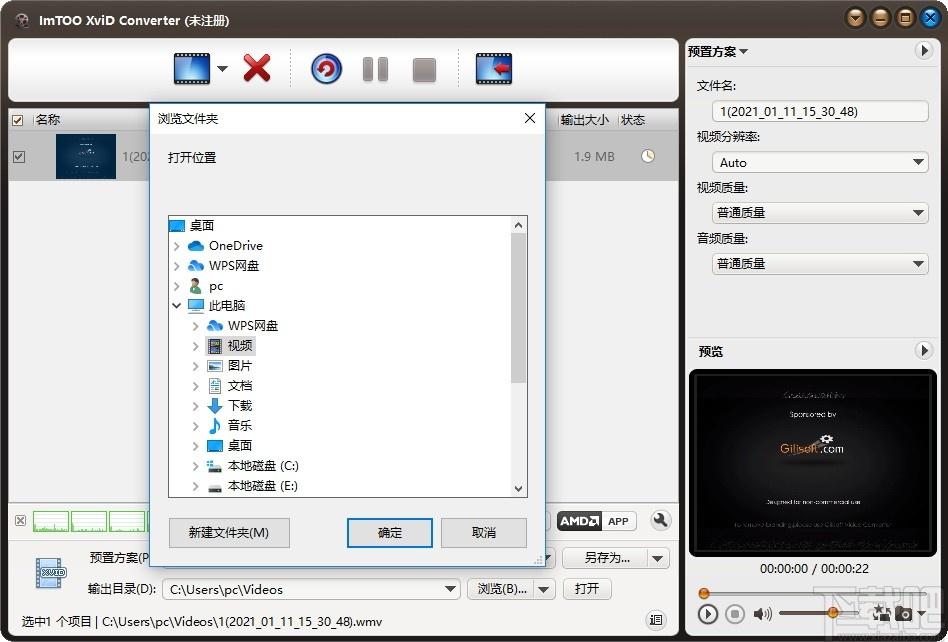Screen dimensions: 948x642
Task: Expand the 文档 folder node
Action: pyautogui.click(x=195, y=386)
